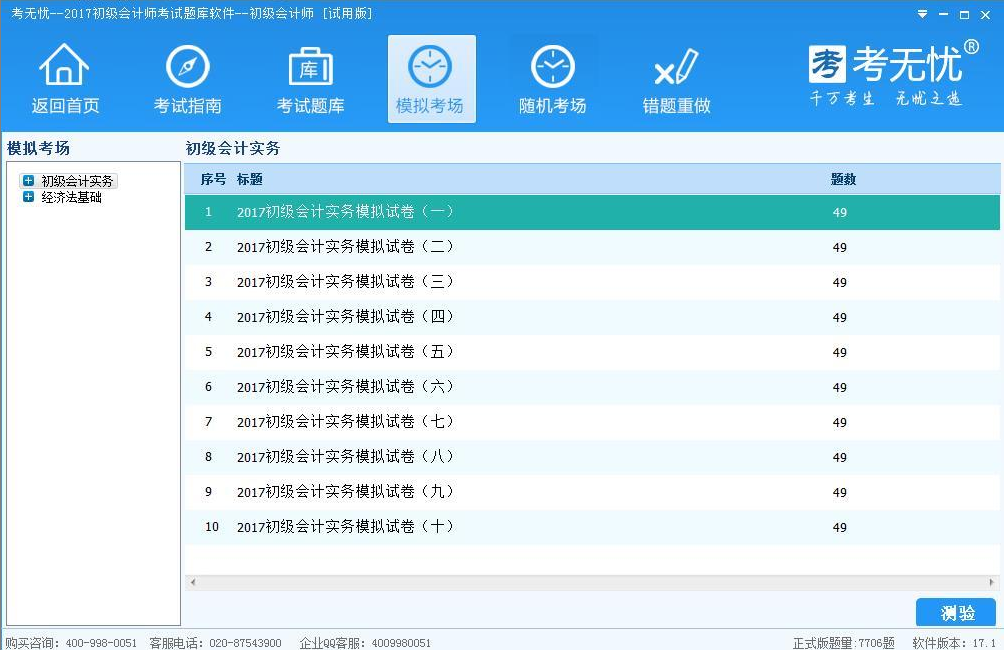Screen dimensions: 1004x650
Task: Maximize the 考无忧 window
Action: pos(964,14)
